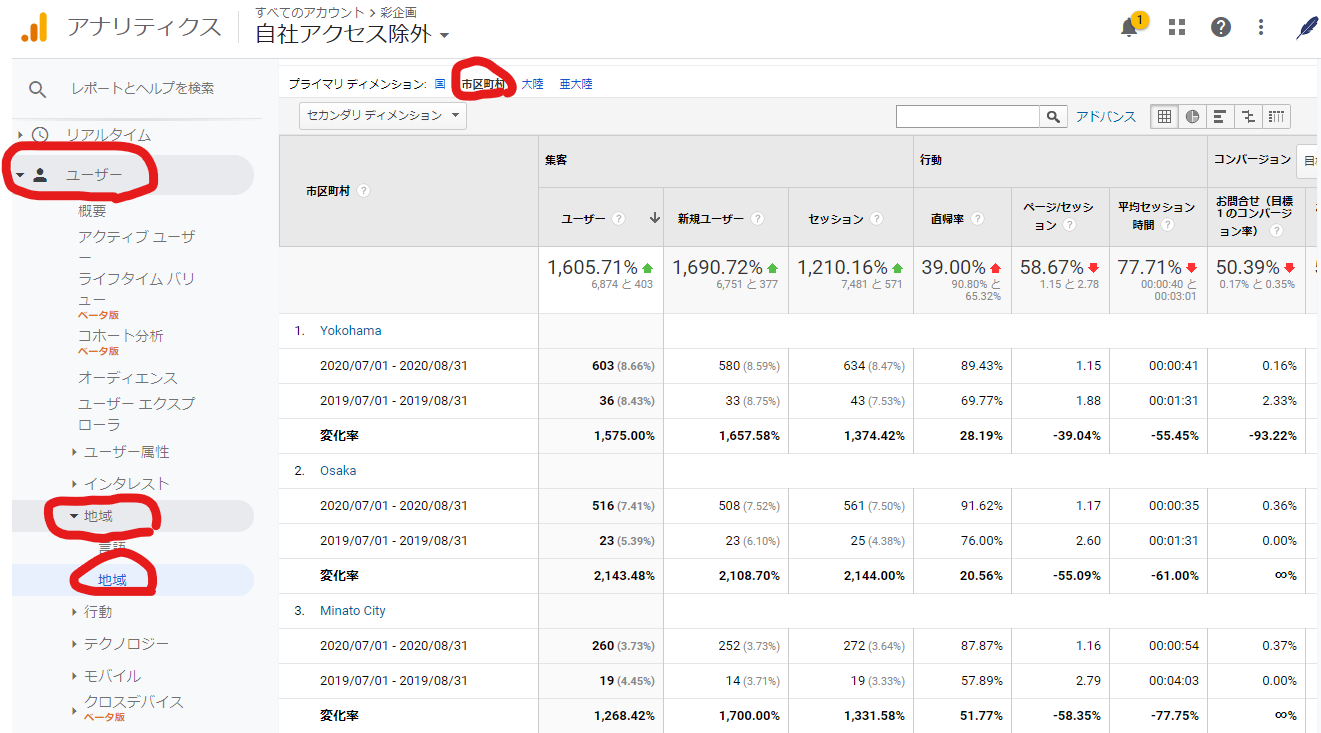Expand the モバイル submenu
1321x733 pixels.
pos(75,676)
